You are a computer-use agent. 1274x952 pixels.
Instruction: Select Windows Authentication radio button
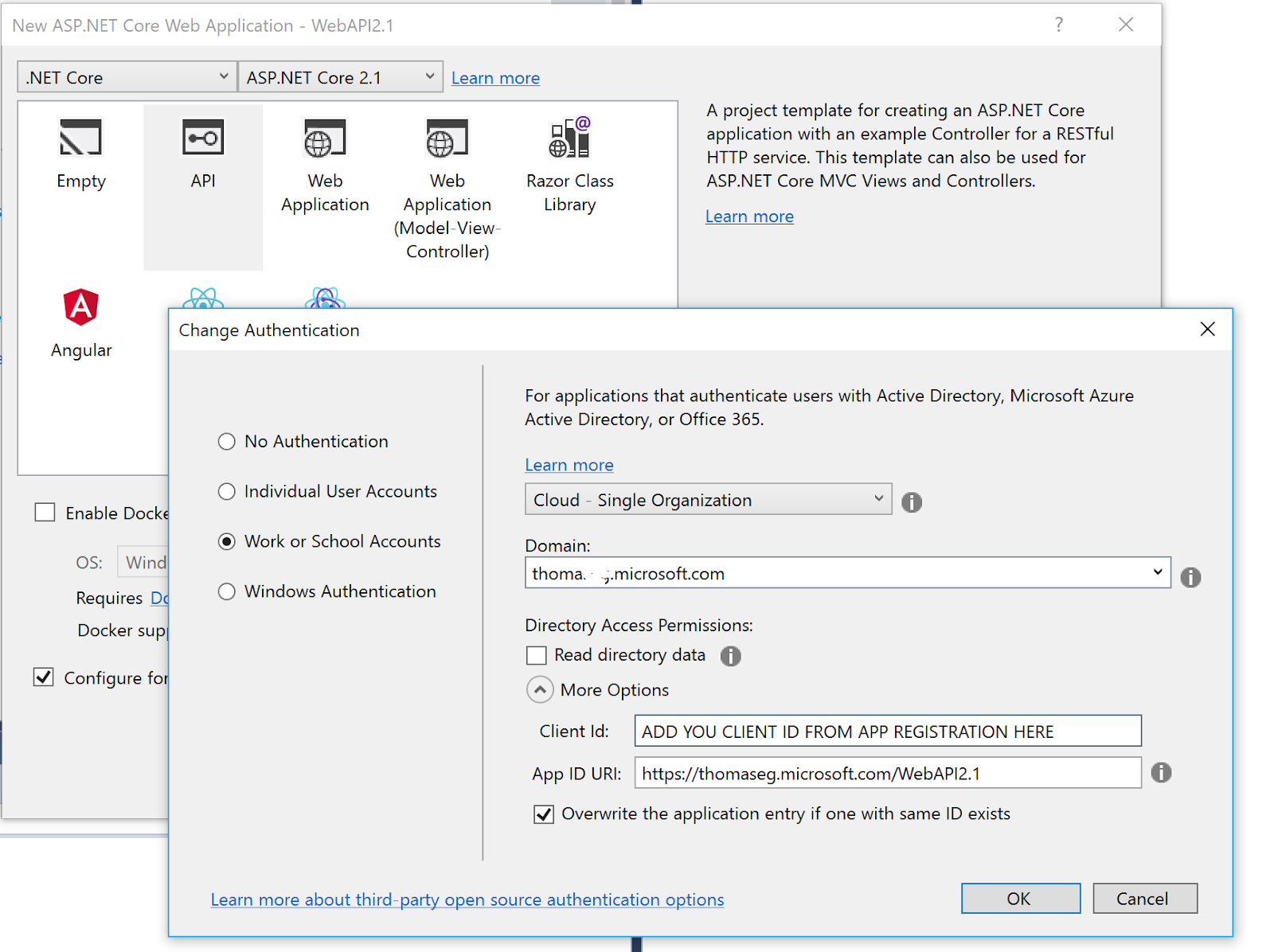click(x=227, y=592)
